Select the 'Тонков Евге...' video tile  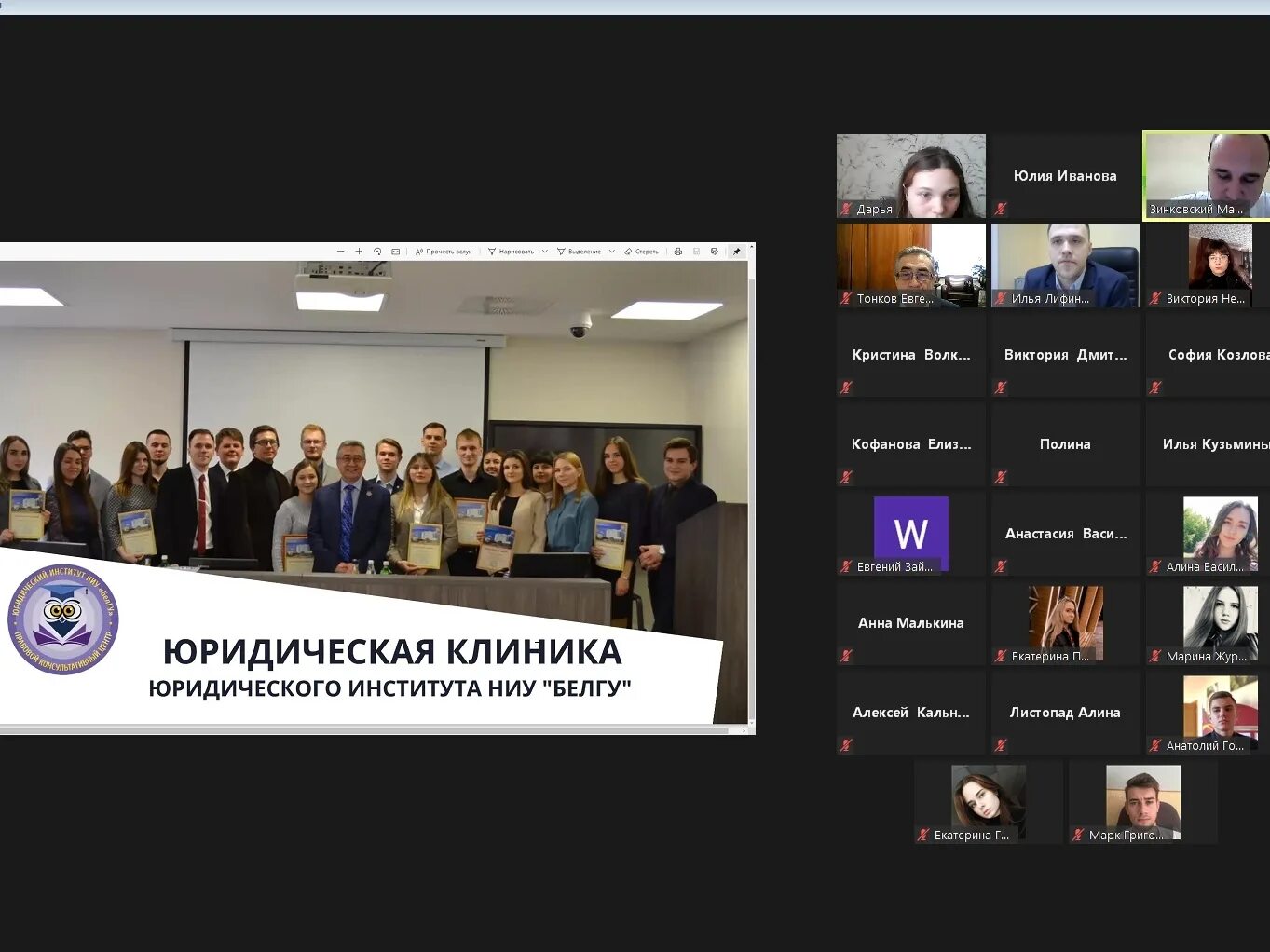point(910,265)
